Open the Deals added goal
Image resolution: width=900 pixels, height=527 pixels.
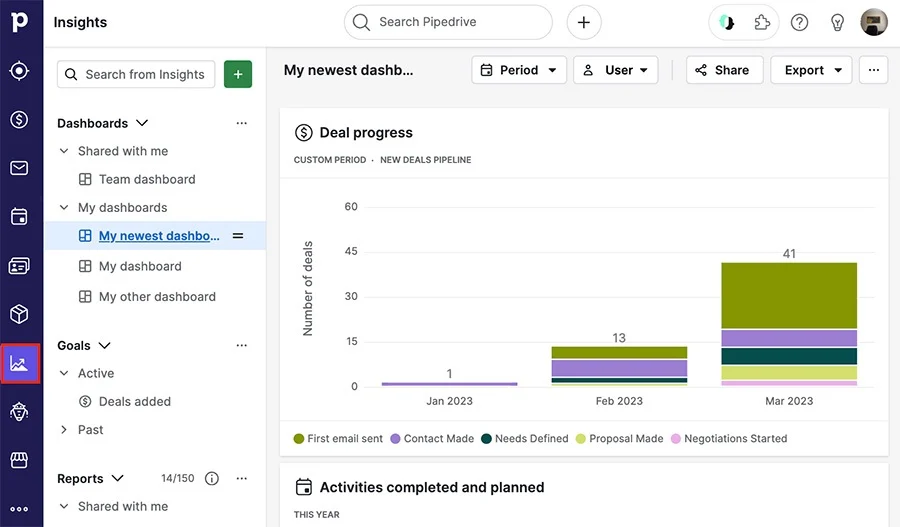[x=134, y=402]
